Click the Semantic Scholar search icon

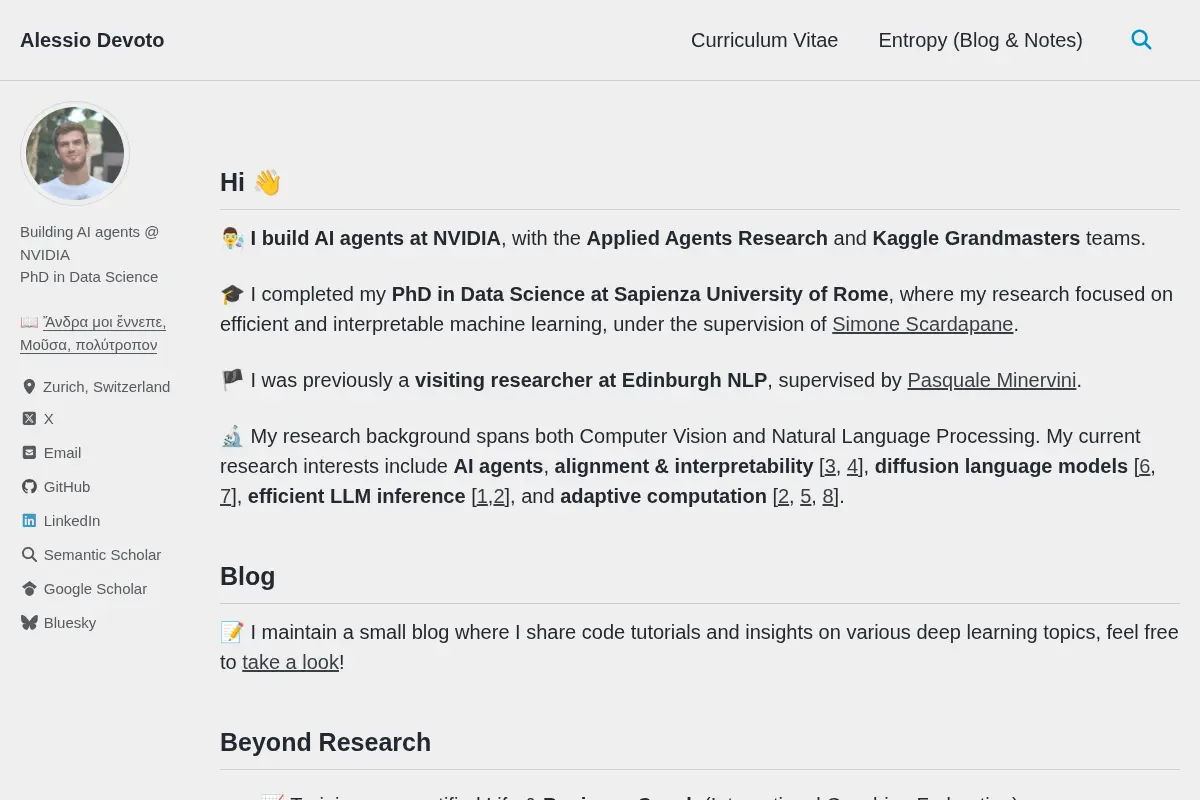pos(29,555)
